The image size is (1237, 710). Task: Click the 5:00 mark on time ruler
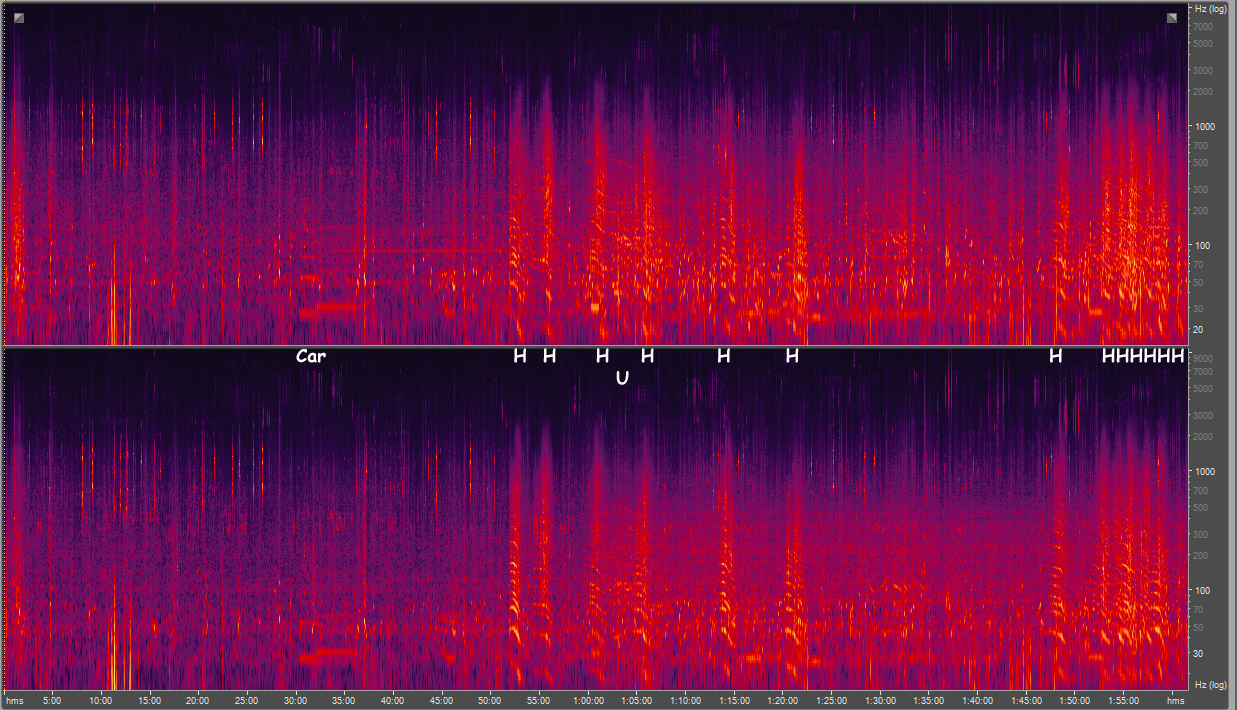pos(53,700)
